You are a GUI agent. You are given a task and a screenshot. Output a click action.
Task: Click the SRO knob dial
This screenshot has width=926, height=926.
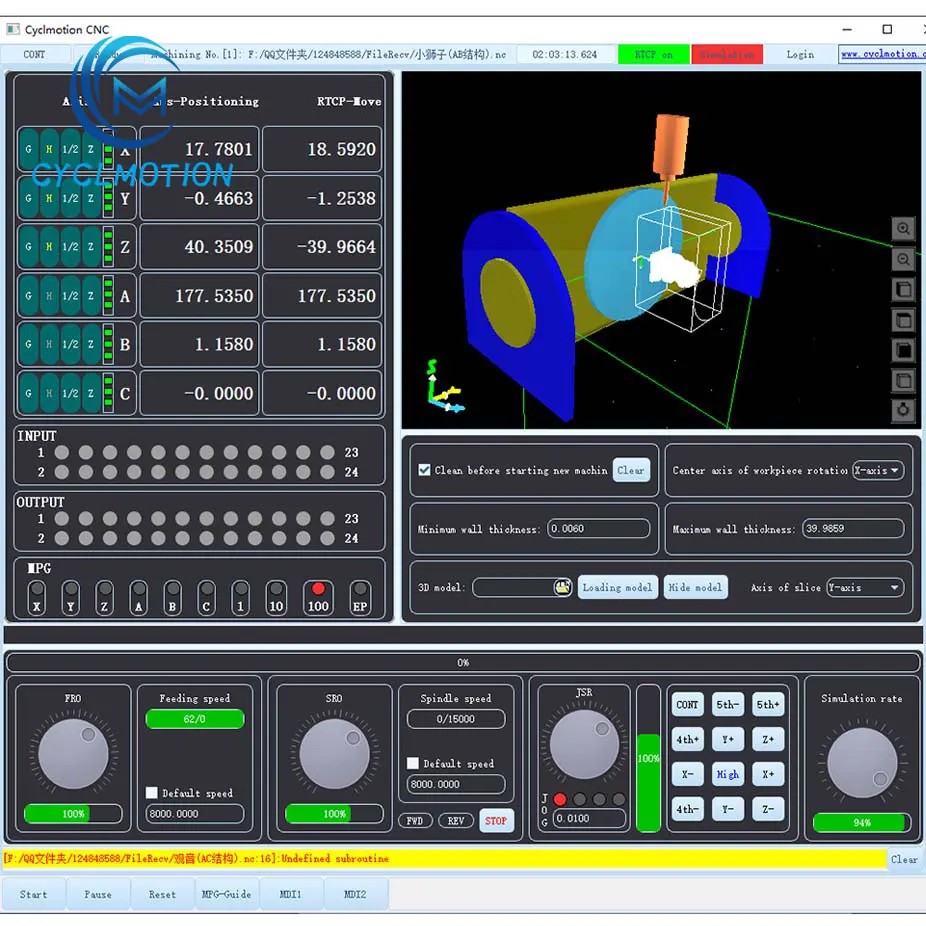334,754
